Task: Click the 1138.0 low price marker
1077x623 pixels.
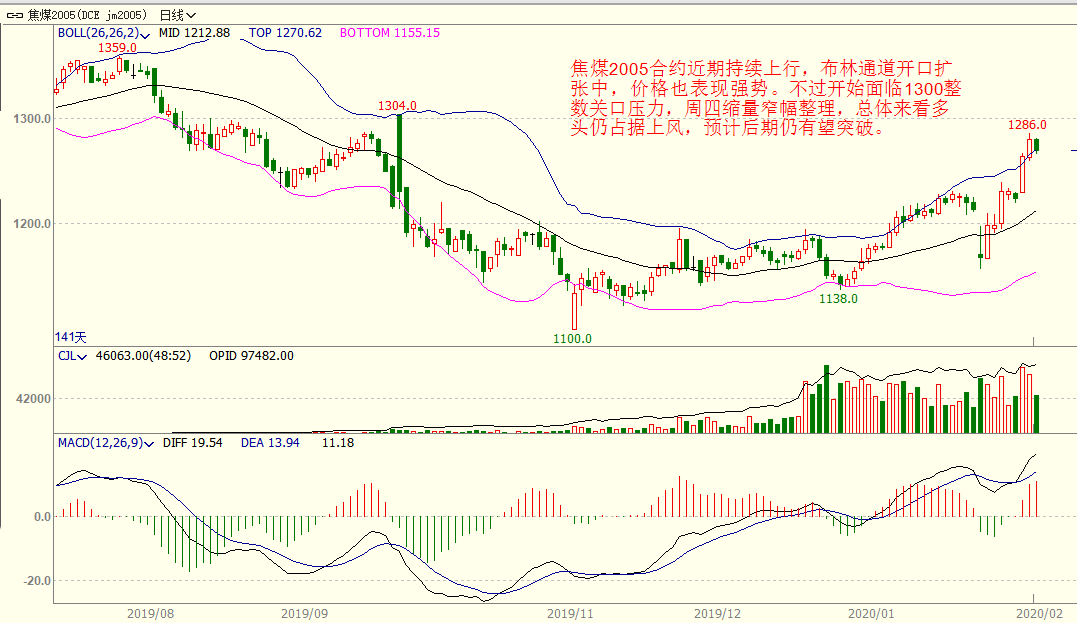Action: pos(838,299)
